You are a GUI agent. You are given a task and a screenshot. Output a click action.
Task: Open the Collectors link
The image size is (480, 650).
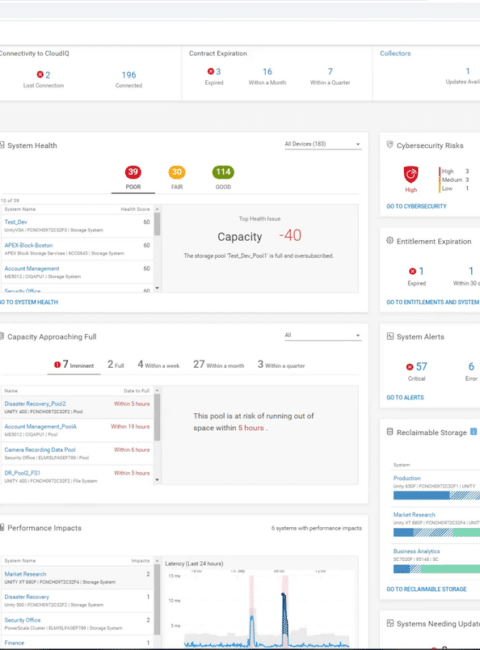[x=395, y=53]
